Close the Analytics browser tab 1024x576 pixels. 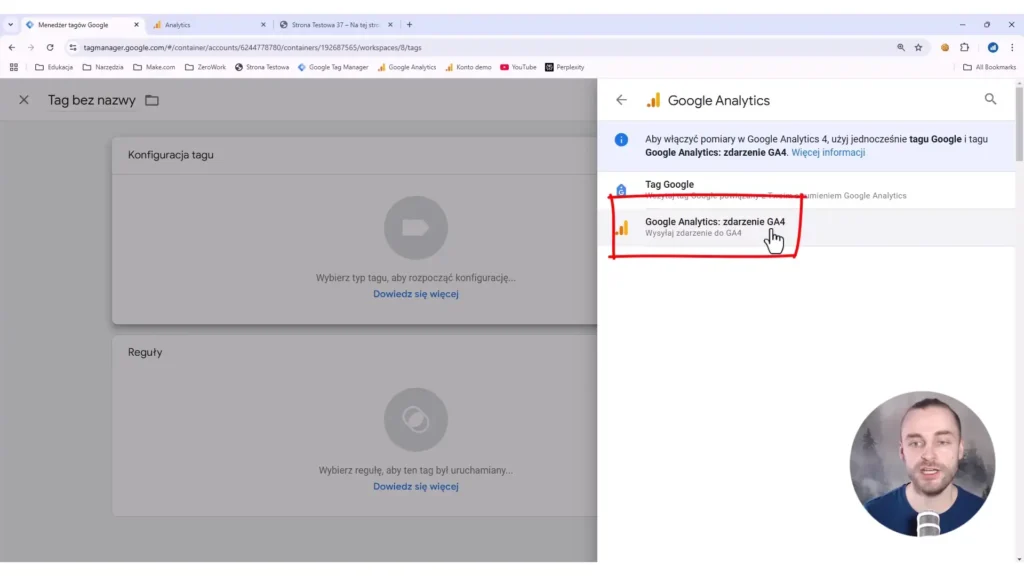point(263,25)
